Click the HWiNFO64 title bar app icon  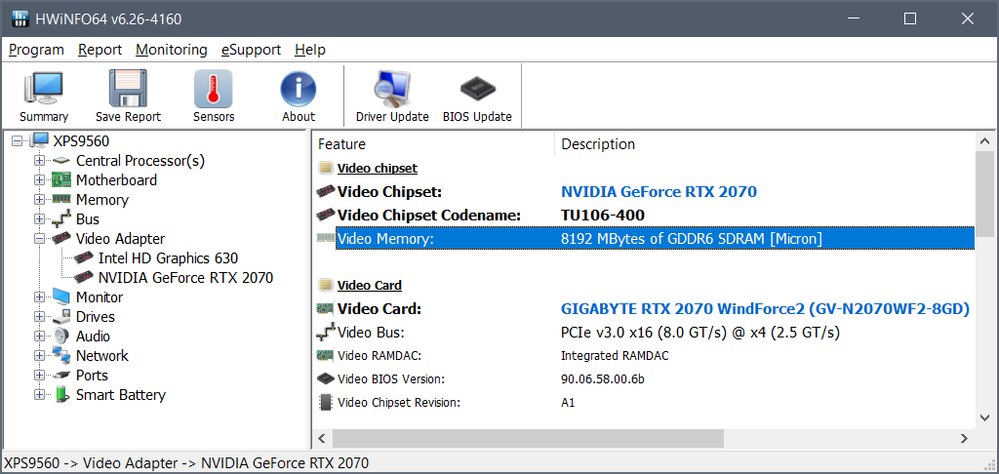tap(20, 19)
